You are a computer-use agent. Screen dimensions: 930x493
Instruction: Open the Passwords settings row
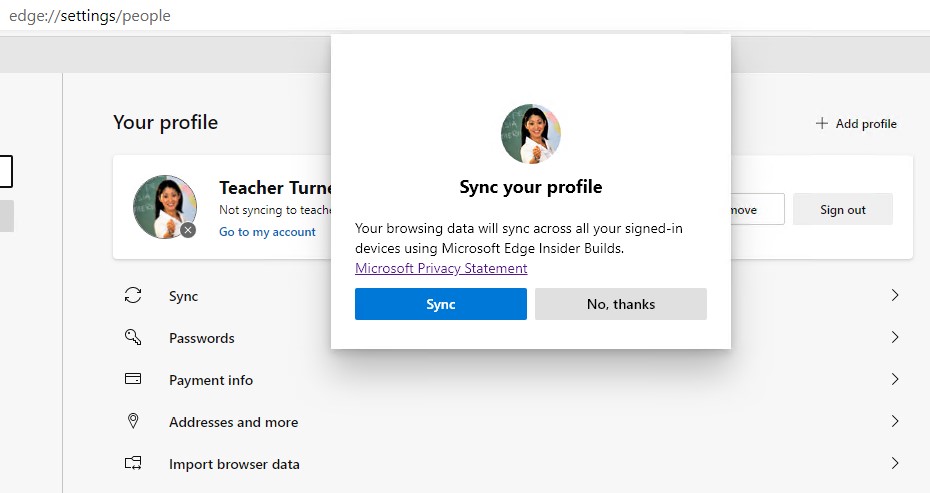[512, 338]
